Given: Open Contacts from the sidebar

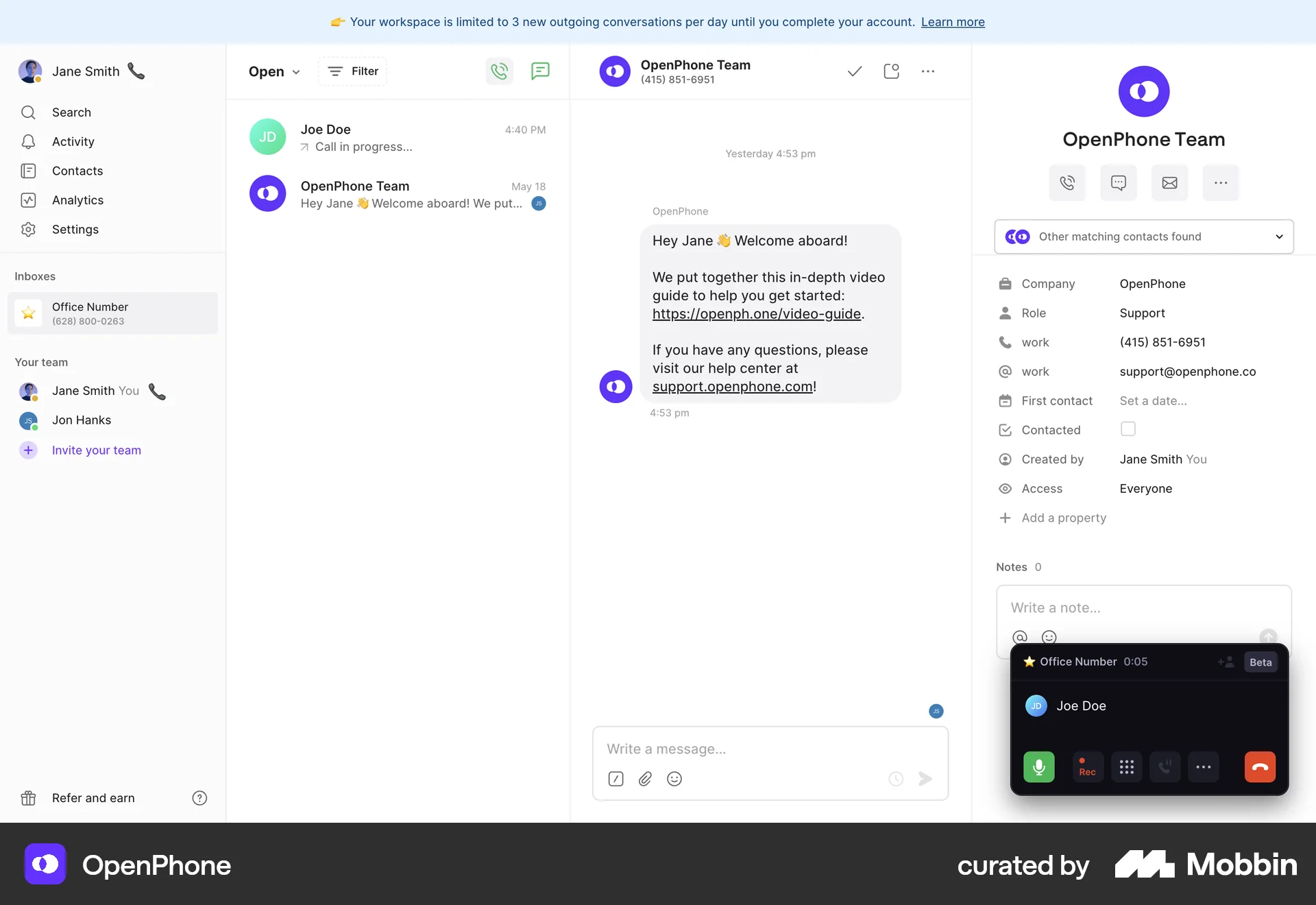Looking at the screenshot, I should tap(77, 171).
